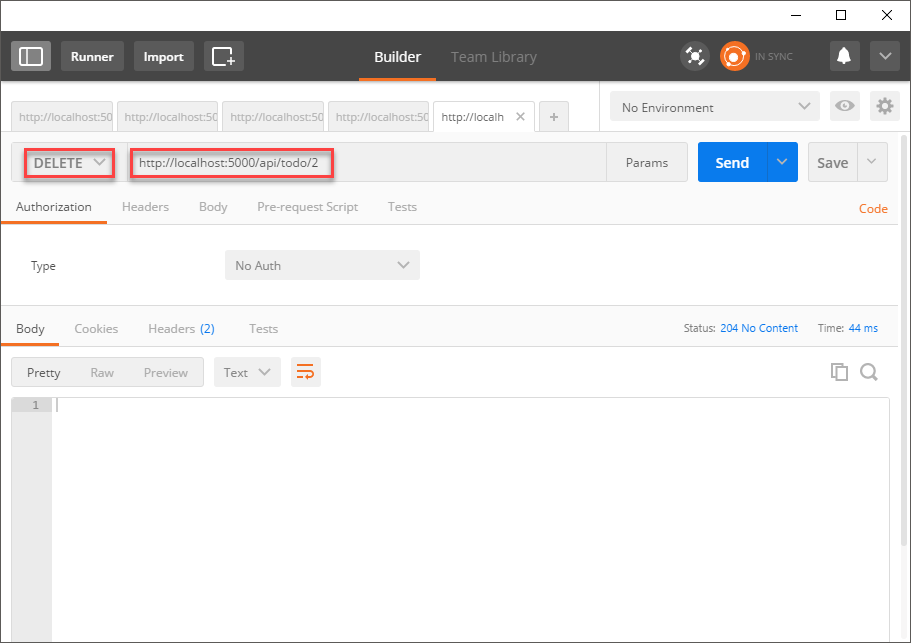Search the response with magnifier icon
This screenshot has width=911, height=643.
(x=869, y=372)
